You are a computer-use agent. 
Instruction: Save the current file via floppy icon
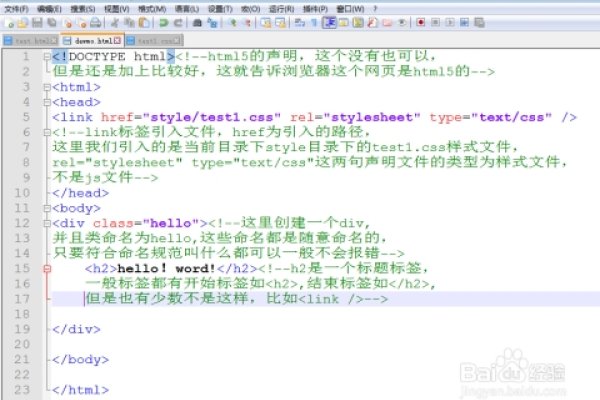pos(37,23)
